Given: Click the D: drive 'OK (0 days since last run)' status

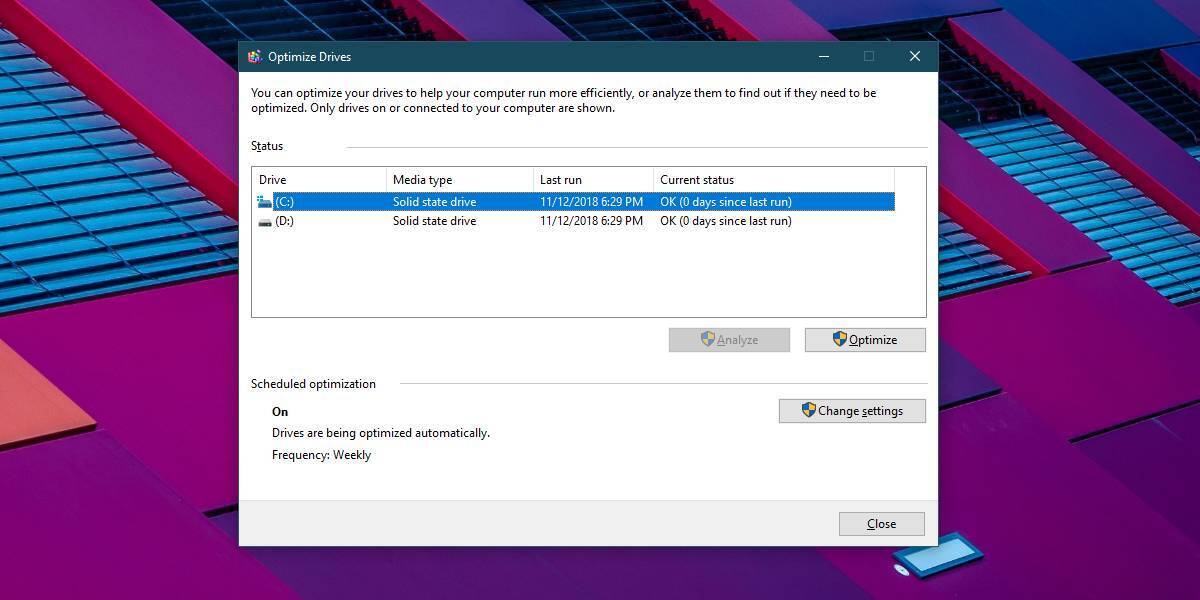Looking at the screenshot, I should pos(726,221).
